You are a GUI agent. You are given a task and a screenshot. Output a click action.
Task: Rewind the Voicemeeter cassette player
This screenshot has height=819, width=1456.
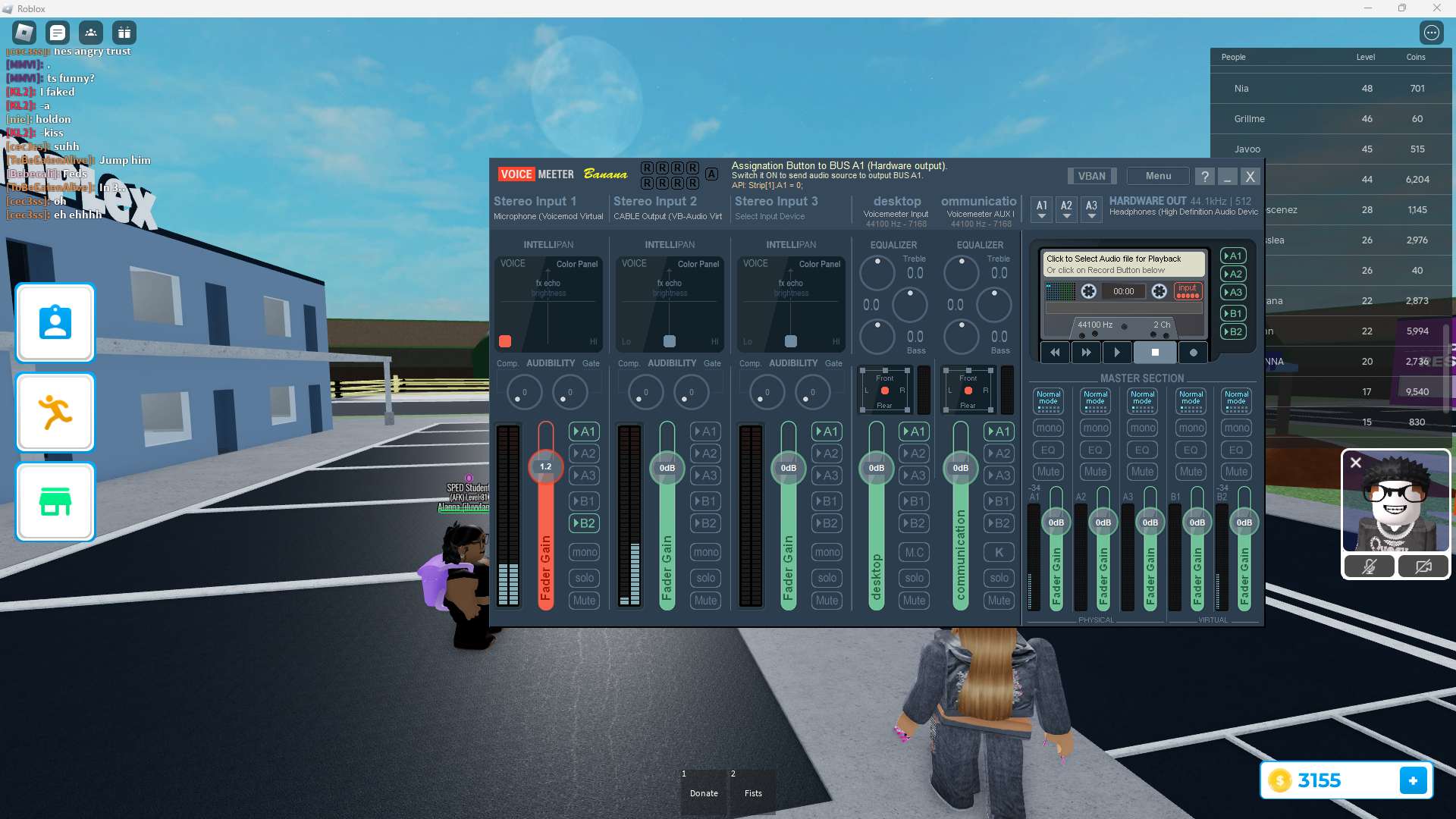1055,353
